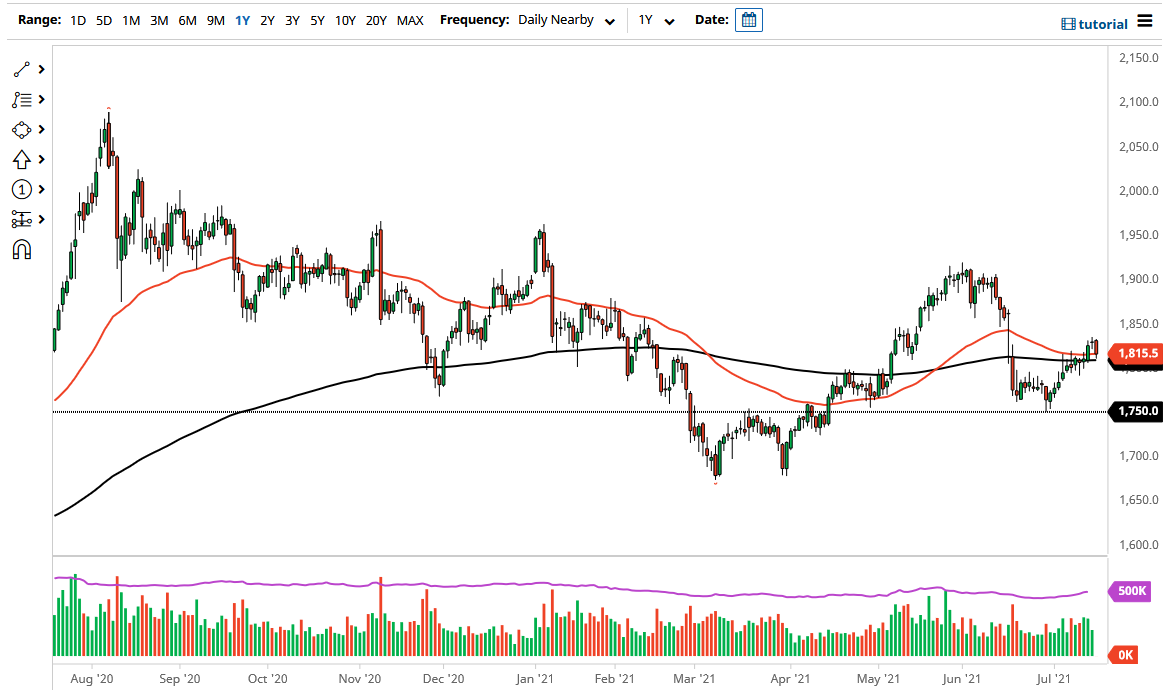Click the Nov '20 date axis label

[x=360, y=679]
